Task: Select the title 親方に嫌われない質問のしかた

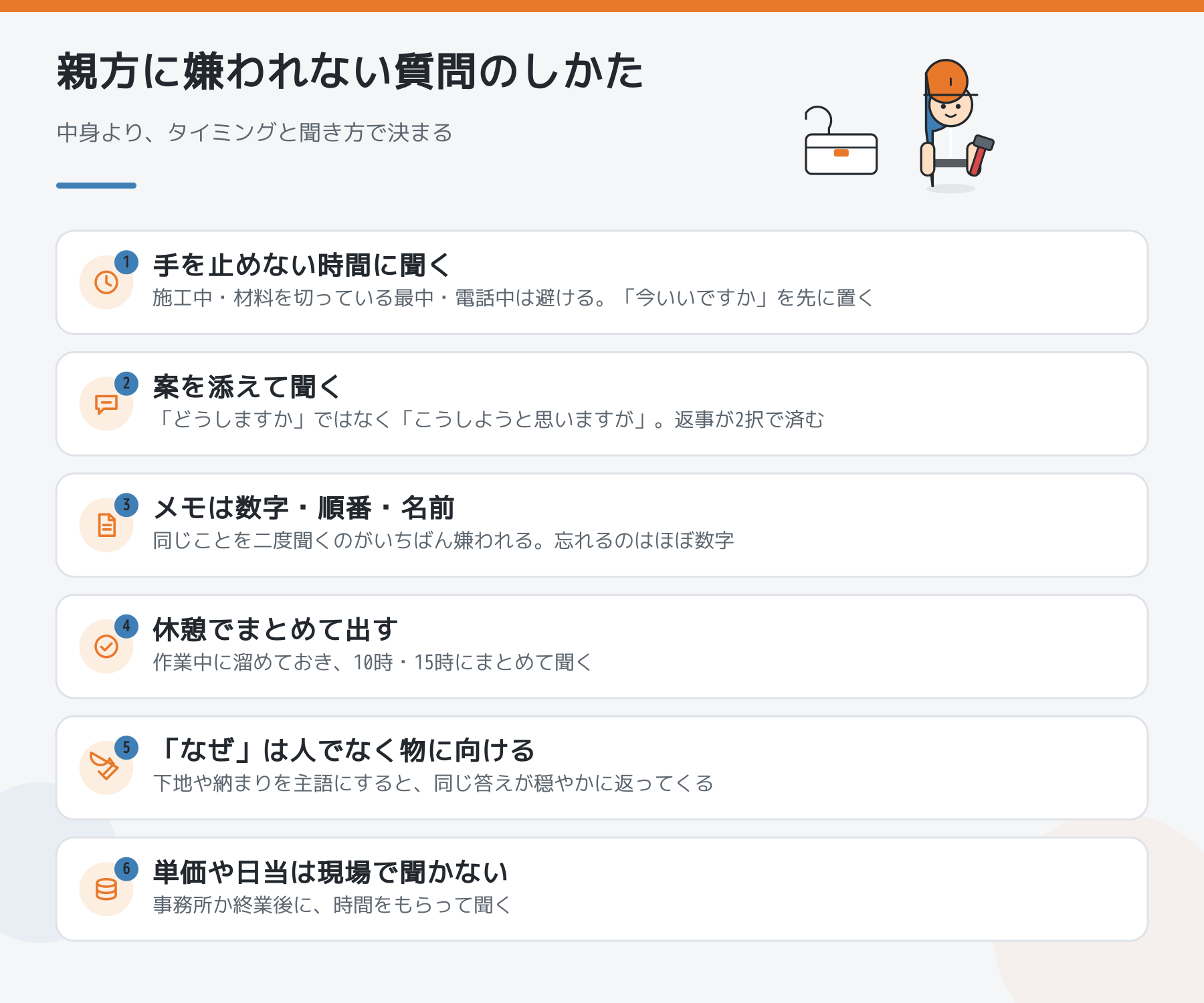Action: (x=350, y=71)
